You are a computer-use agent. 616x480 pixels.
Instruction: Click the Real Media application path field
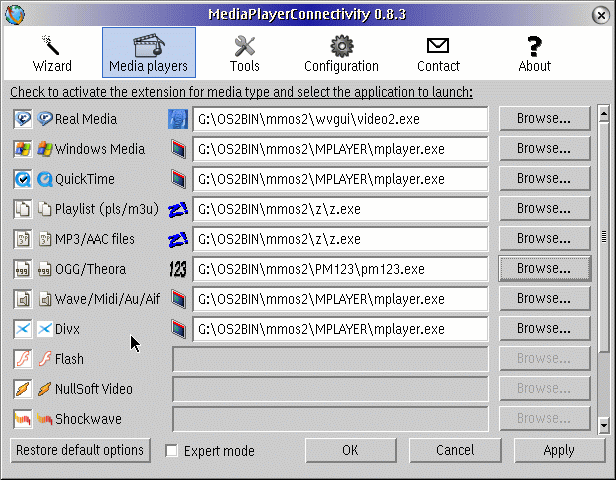click(x=340, y=119)
